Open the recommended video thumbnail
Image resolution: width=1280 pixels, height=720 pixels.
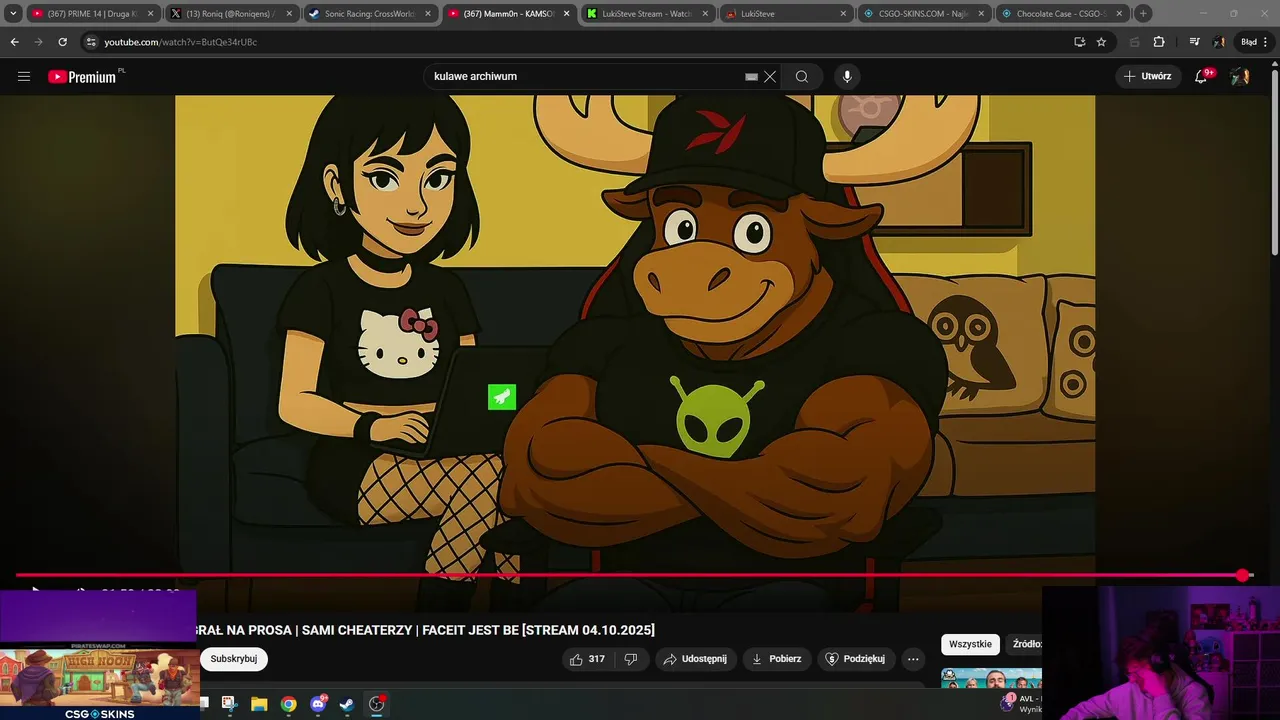(991, 678)
